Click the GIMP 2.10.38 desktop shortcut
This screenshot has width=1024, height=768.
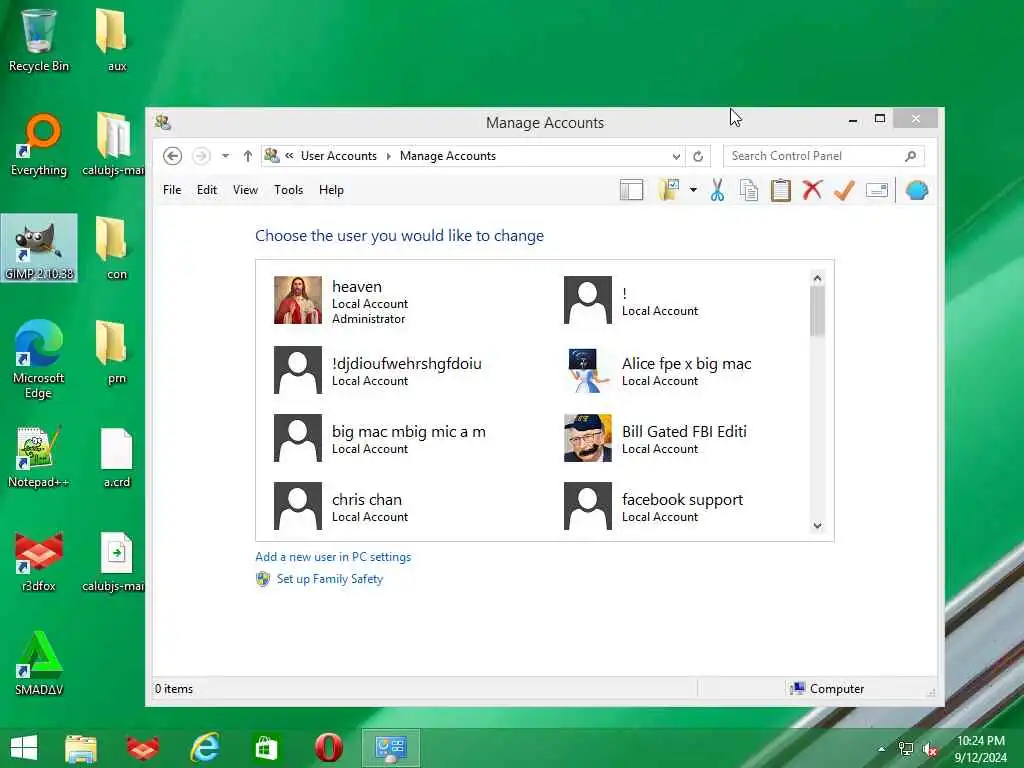point(39,248)
